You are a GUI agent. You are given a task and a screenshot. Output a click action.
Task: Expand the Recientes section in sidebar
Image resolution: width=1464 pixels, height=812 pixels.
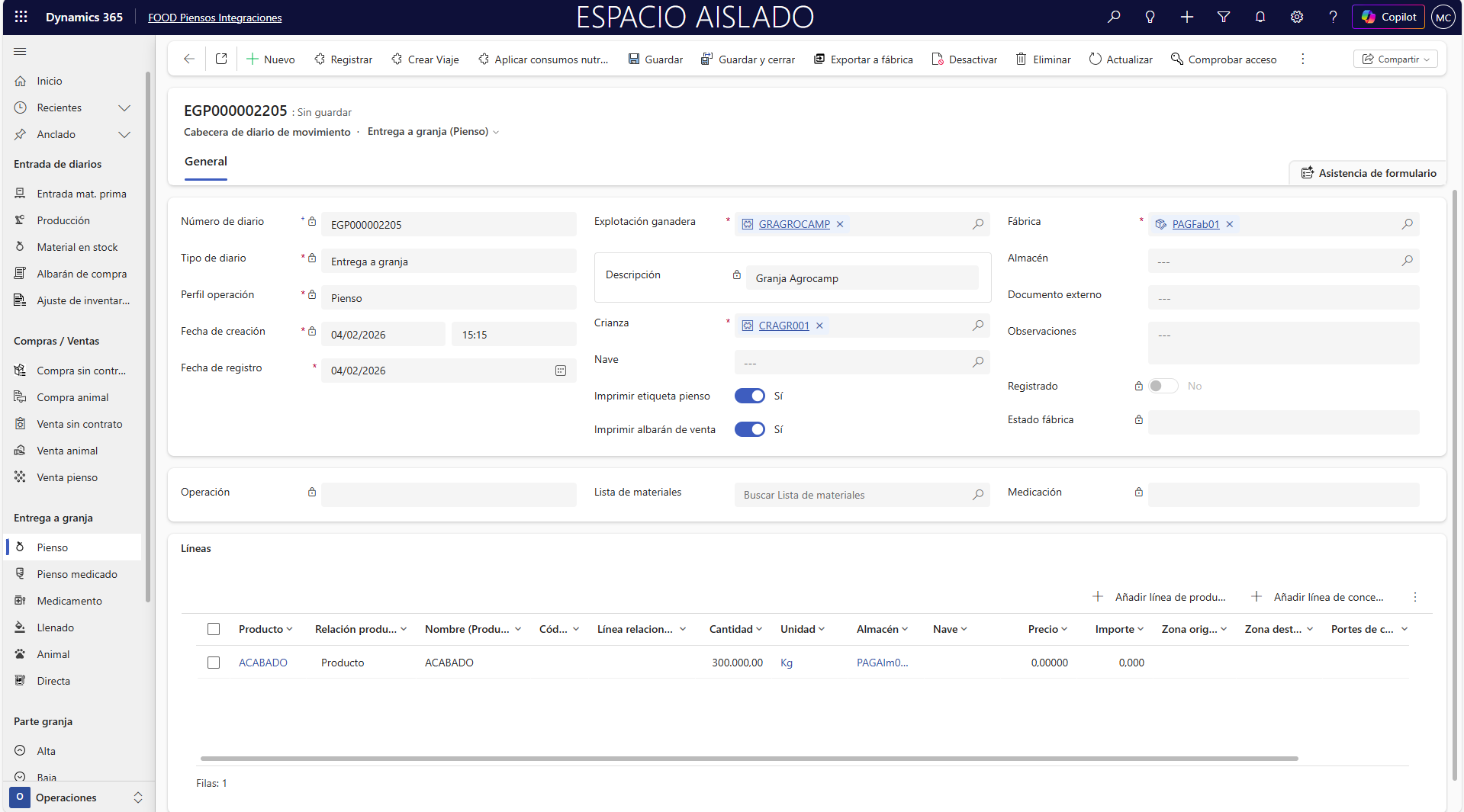pos(124,108)
